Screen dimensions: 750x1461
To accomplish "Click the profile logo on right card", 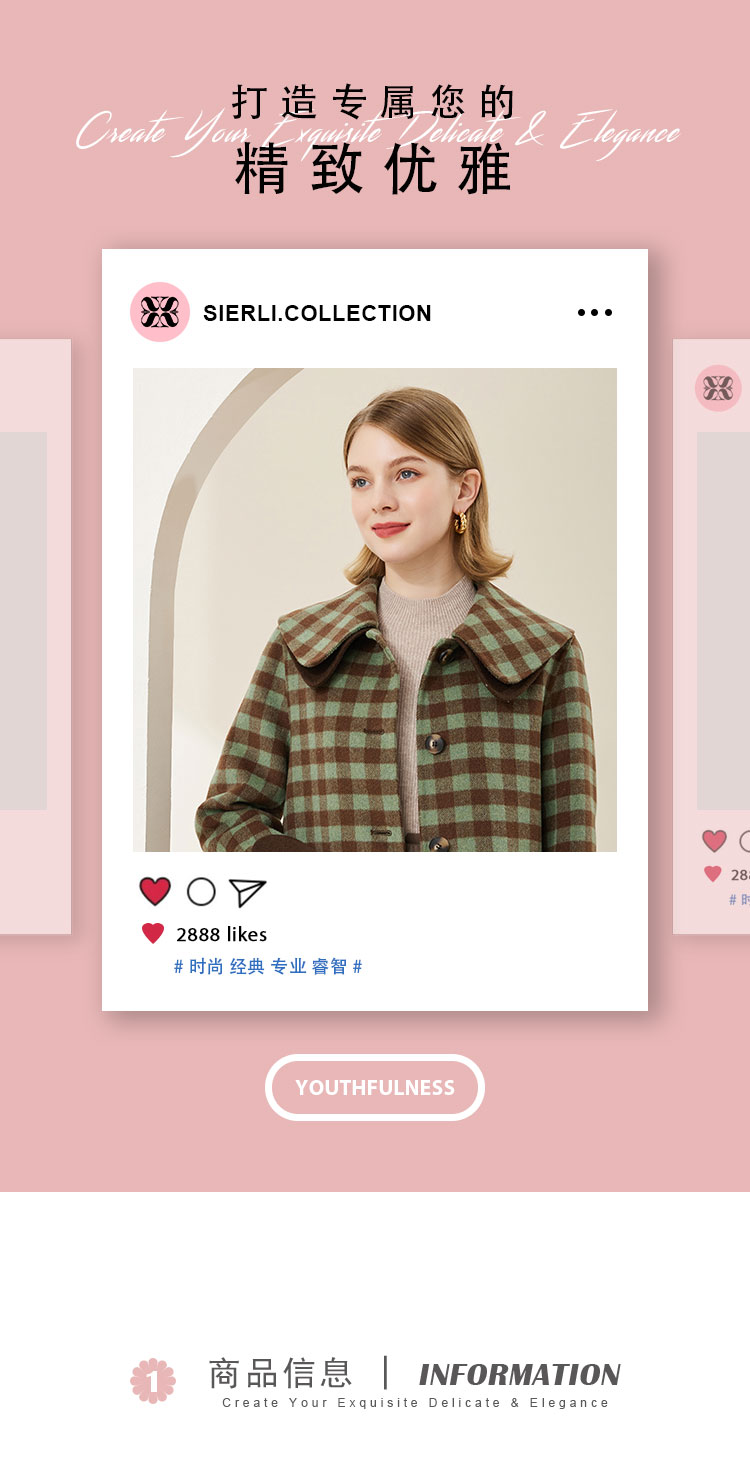I will click(x=718, y=388).
